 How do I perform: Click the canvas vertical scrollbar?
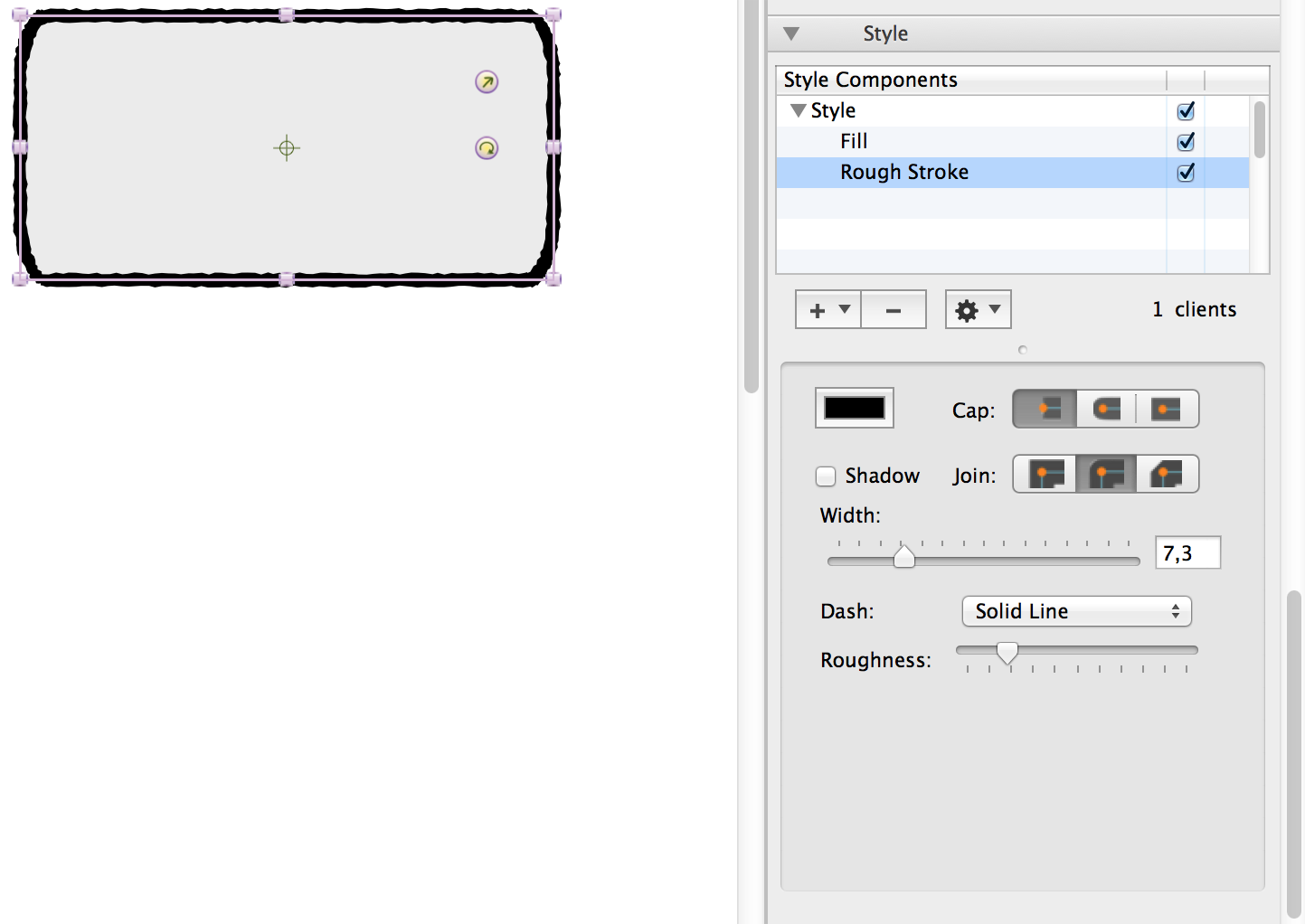(x=752, y=196)
